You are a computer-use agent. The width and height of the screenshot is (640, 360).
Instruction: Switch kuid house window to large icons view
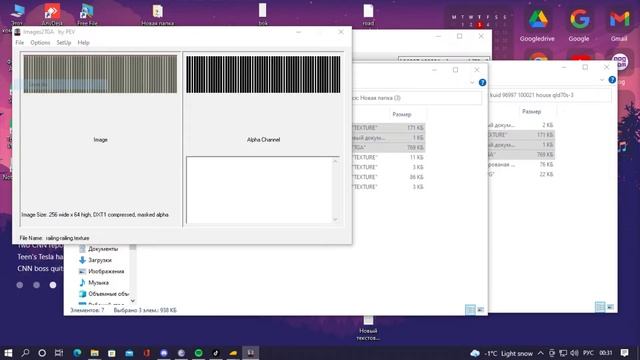[610, 307]
